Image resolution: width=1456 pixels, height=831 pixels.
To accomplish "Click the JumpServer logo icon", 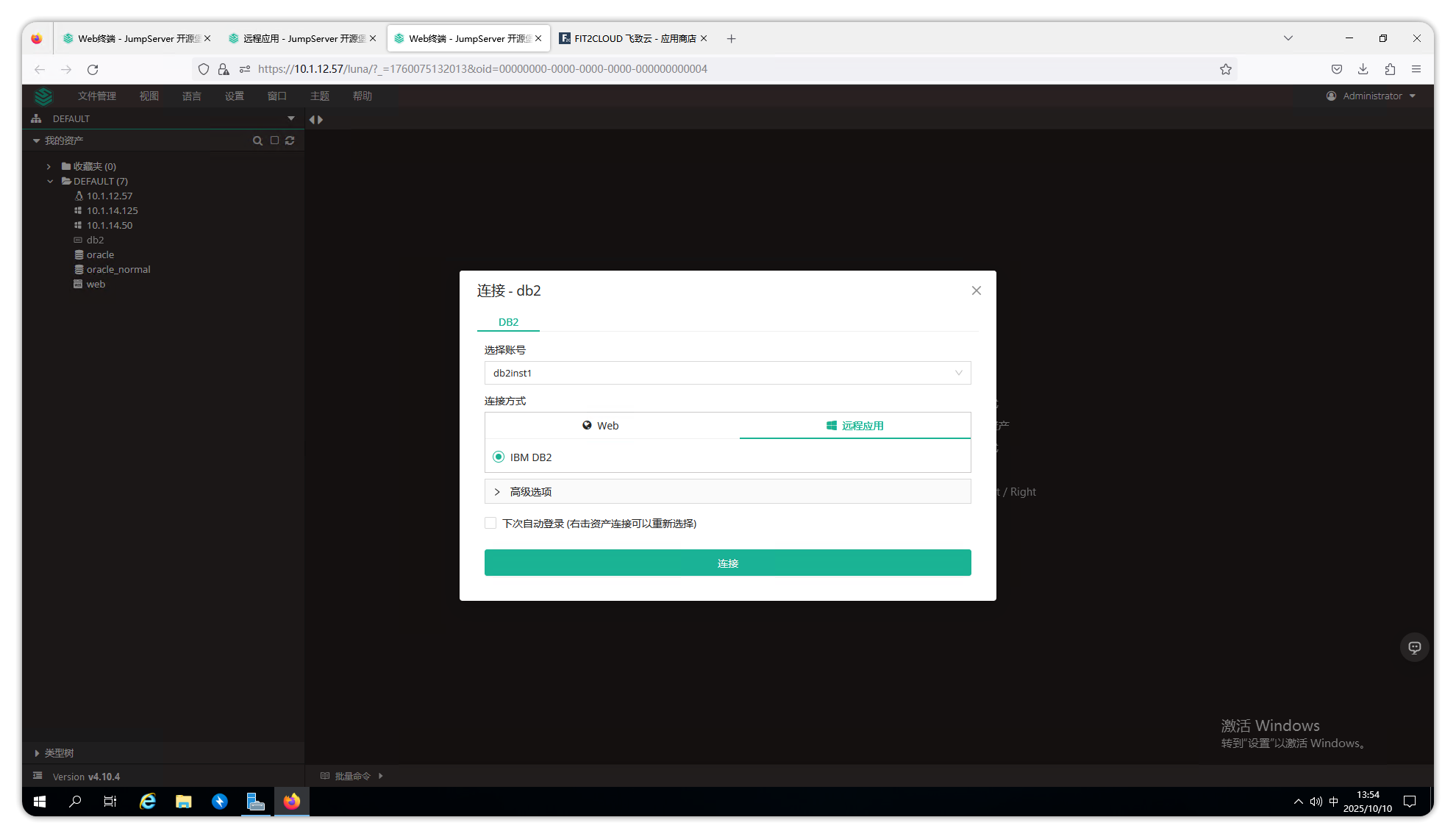I will pos(44,96).
